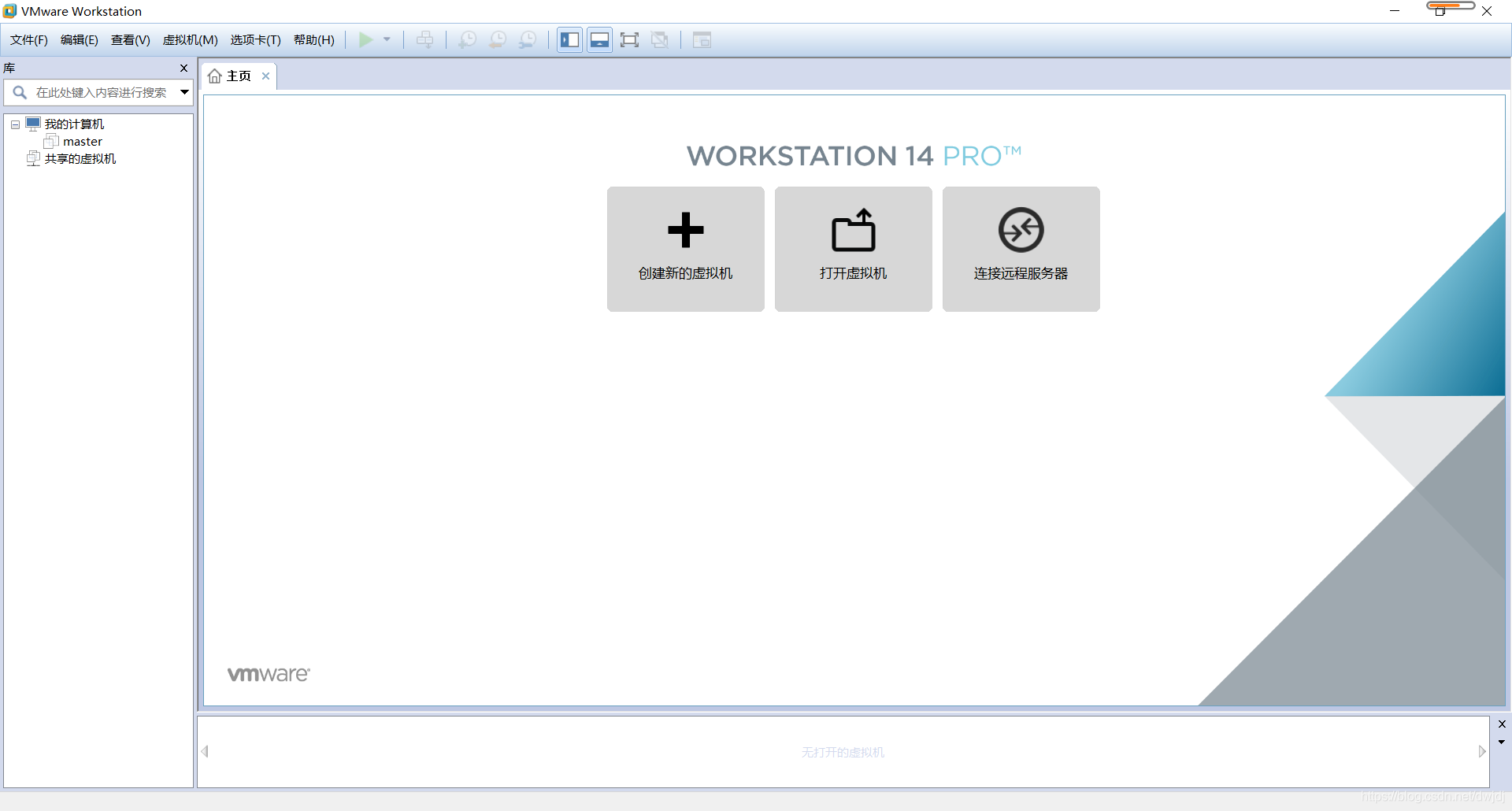
Task: Open the 文件(F) menu
Action: coord(29,39)
